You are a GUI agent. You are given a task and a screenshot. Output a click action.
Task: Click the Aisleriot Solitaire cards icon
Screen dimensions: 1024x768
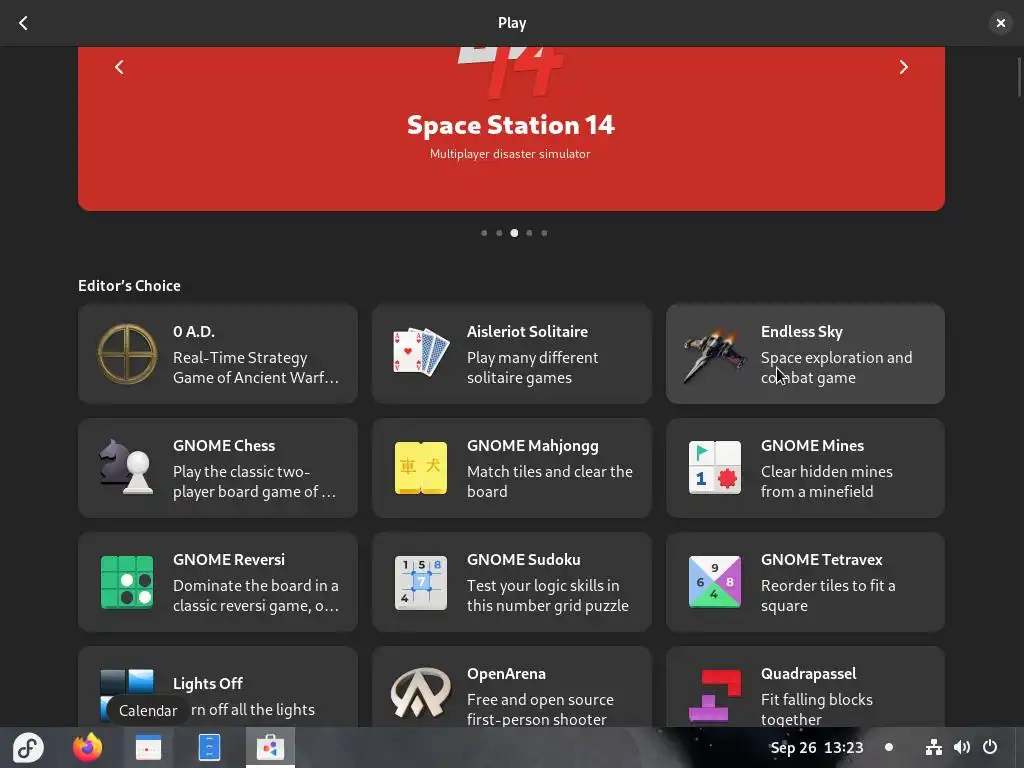click(421, 353)
